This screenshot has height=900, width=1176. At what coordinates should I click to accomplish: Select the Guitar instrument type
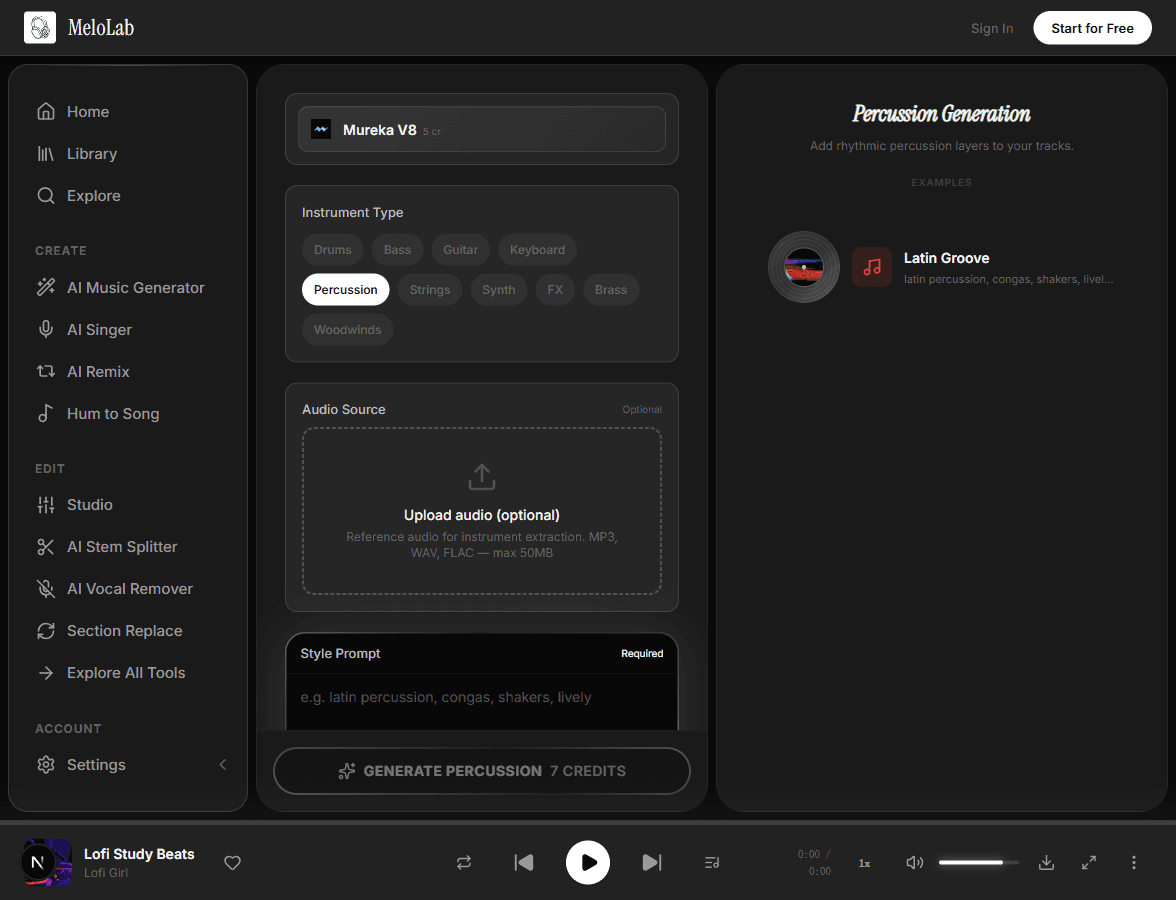[460, 250]
